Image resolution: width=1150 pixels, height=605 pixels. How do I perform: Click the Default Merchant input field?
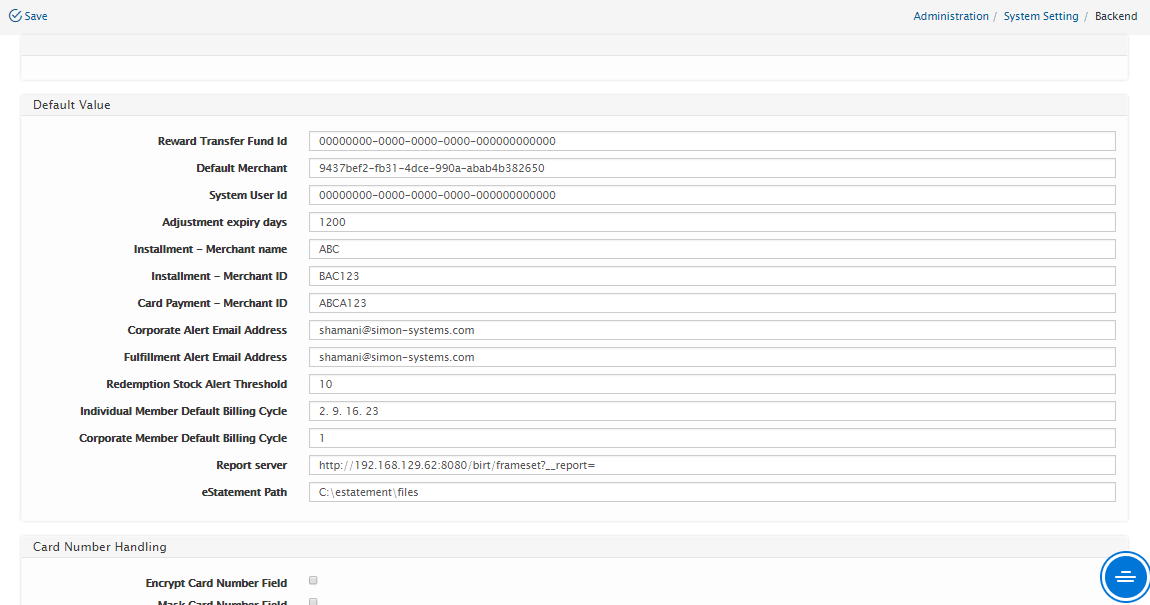(x=711, y=168)
